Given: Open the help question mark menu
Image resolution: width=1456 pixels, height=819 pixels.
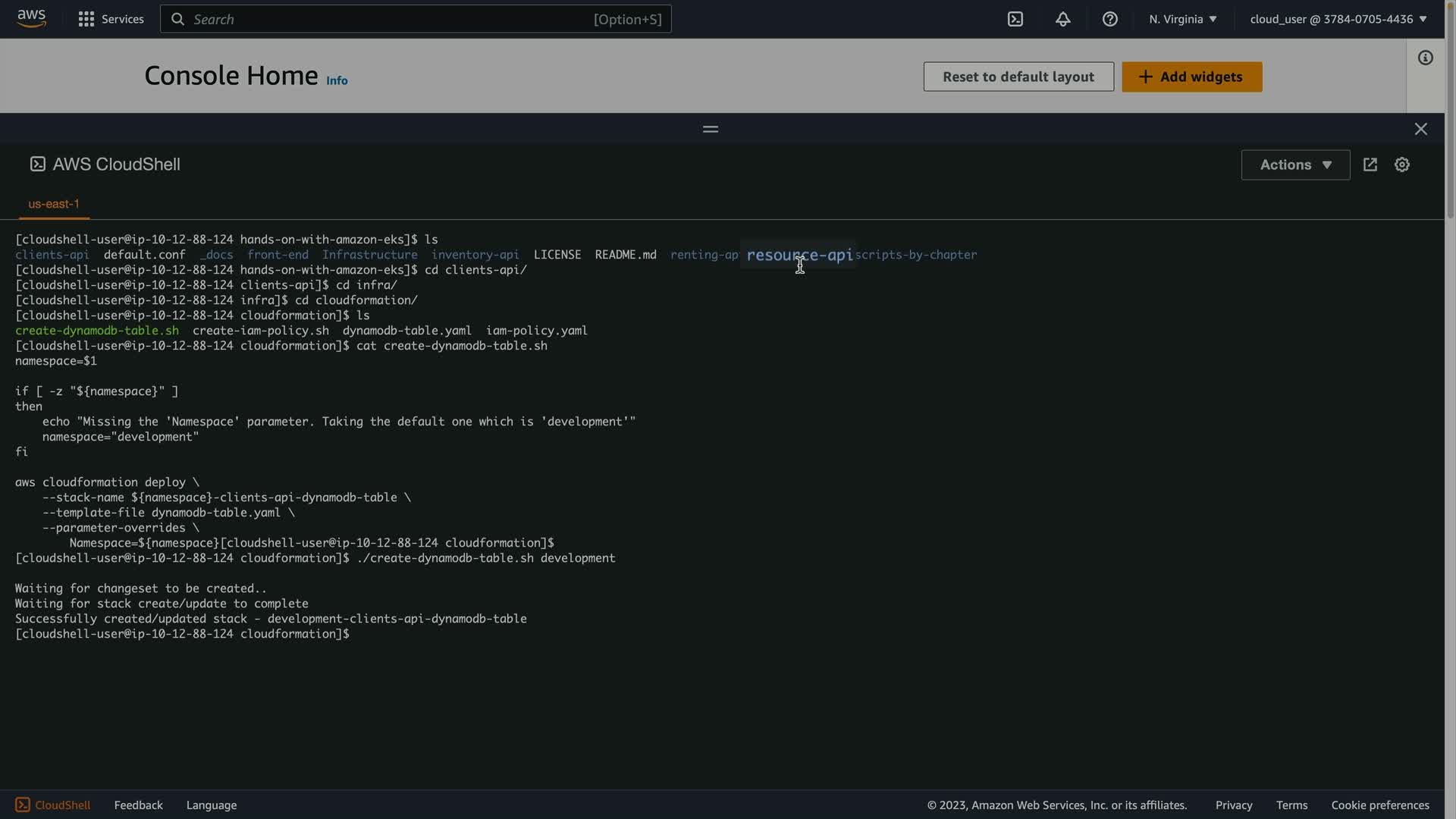Looking at the screenshot, I should [1109, 19].
